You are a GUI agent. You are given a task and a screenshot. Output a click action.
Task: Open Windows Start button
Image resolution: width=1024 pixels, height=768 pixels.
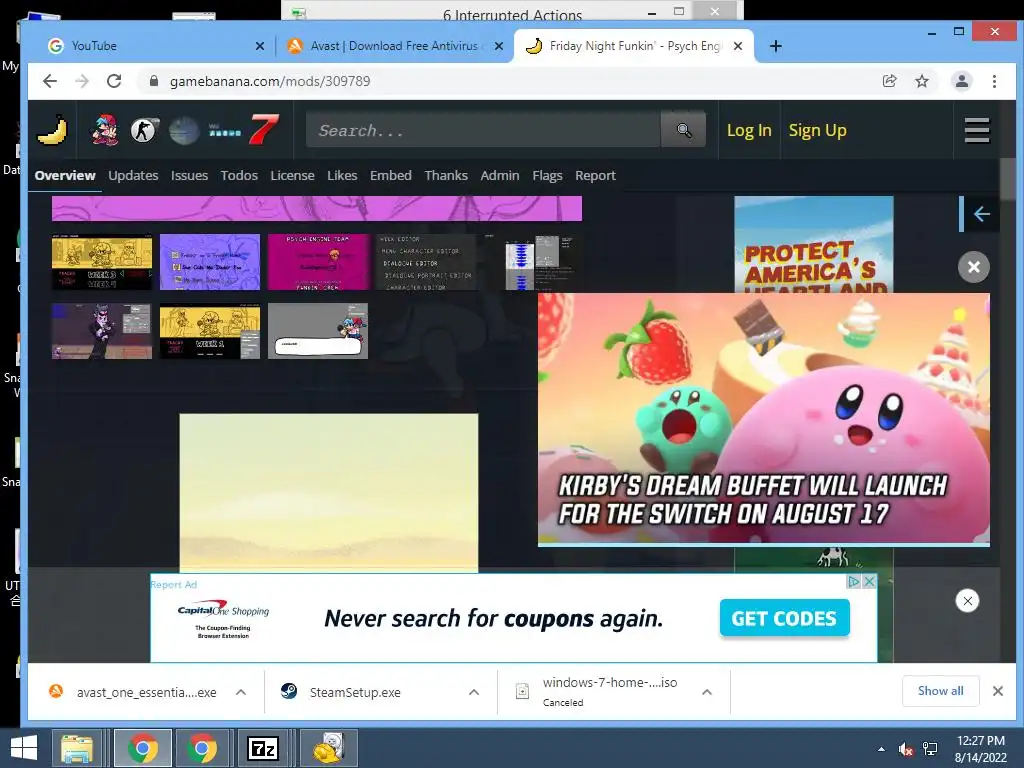tap(24, 748)
